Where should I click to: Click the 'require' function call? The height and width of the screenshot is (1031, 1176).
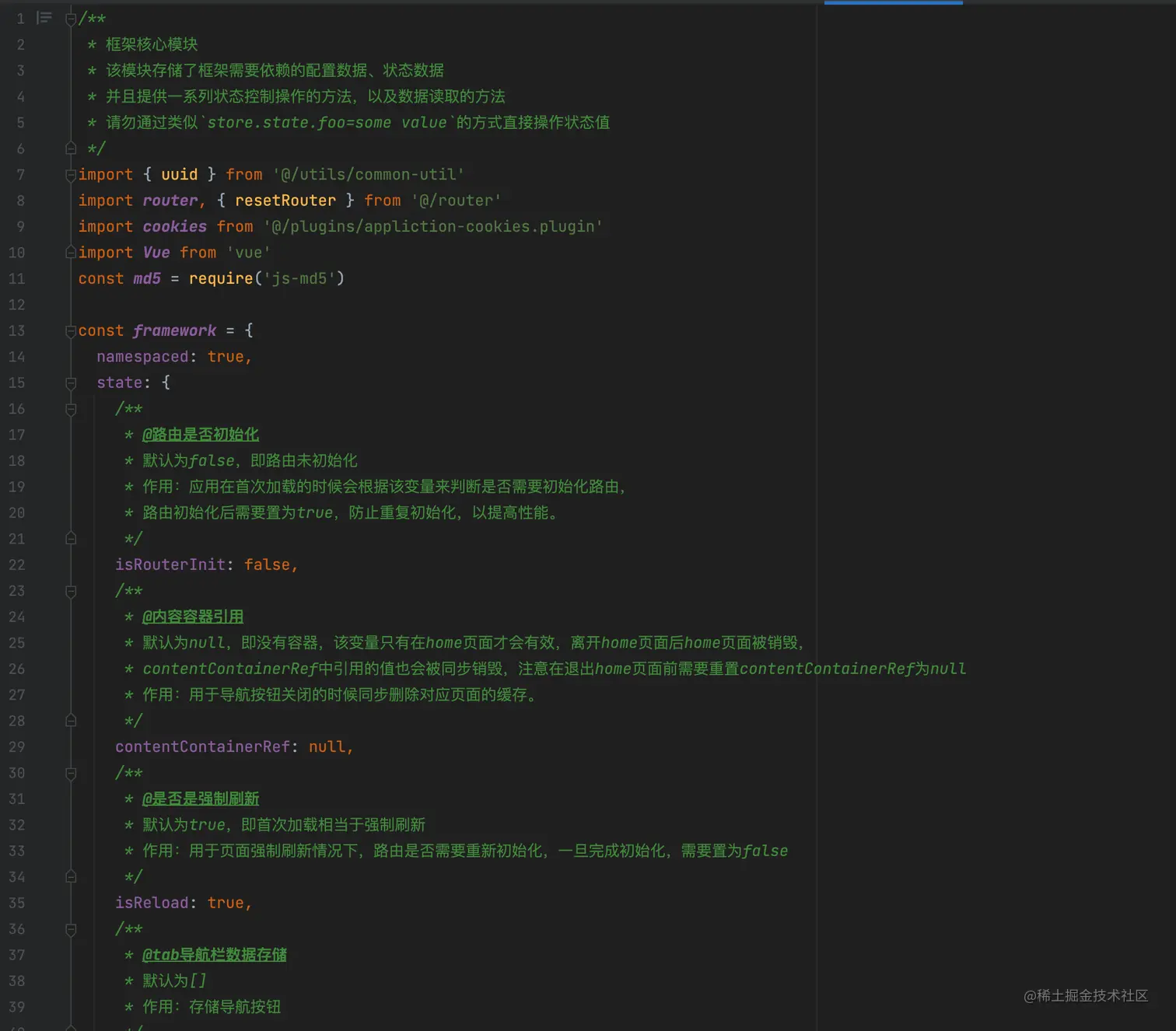(221, 278)
